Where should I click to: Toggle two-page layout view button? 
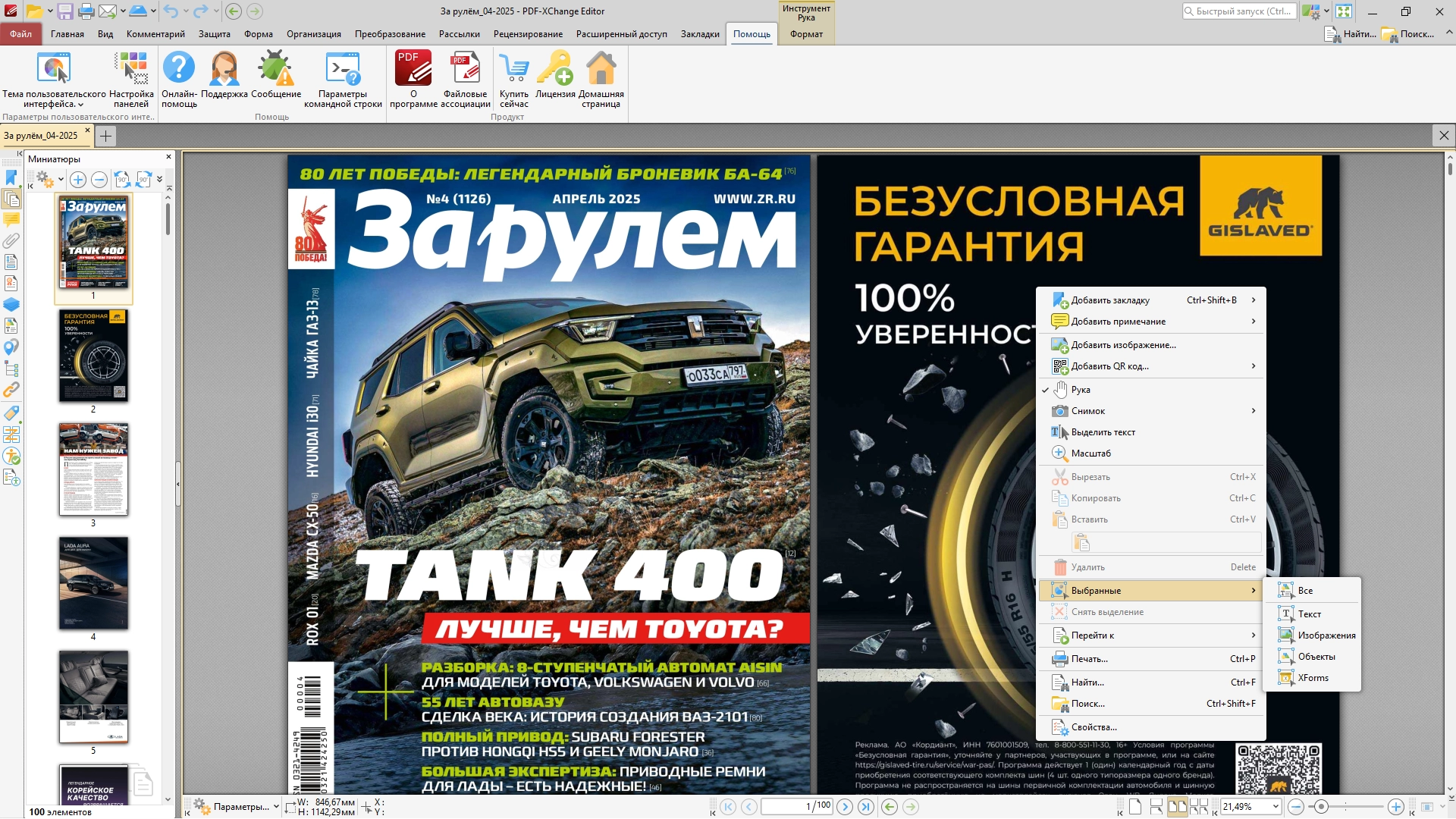1177,807
